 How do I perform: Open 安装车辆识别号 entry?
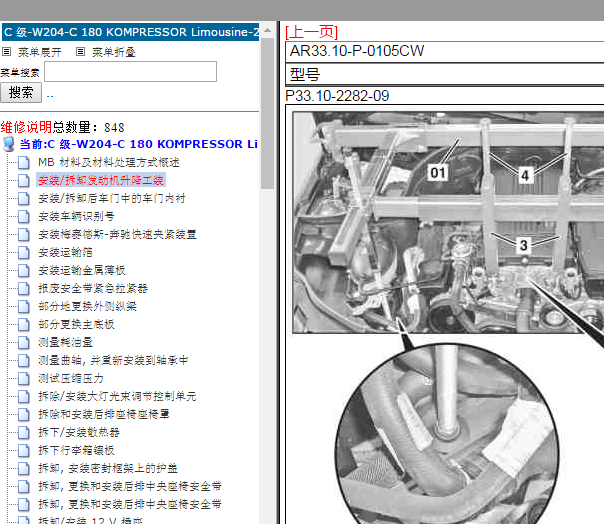[76, 217]
